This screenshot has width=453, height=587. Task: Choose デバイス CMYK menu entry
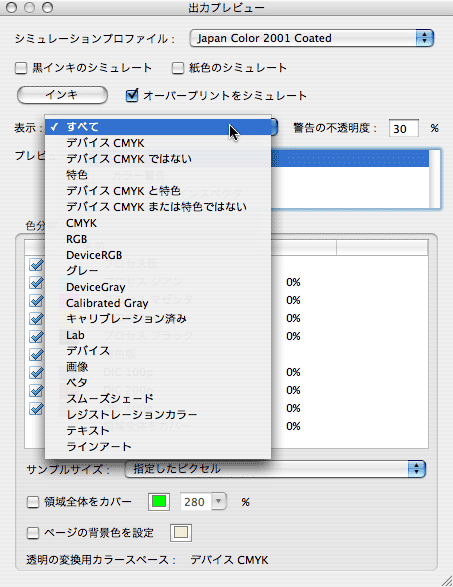[x=158, y=143]
